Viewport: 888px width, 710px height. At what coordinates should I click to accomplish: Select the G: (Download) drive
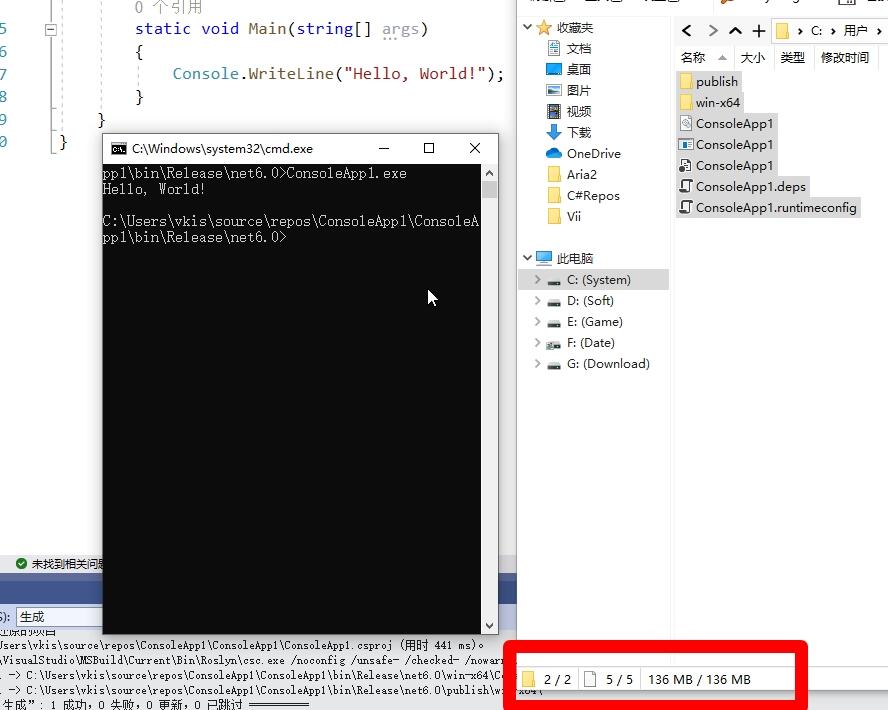tap(607, 363)
